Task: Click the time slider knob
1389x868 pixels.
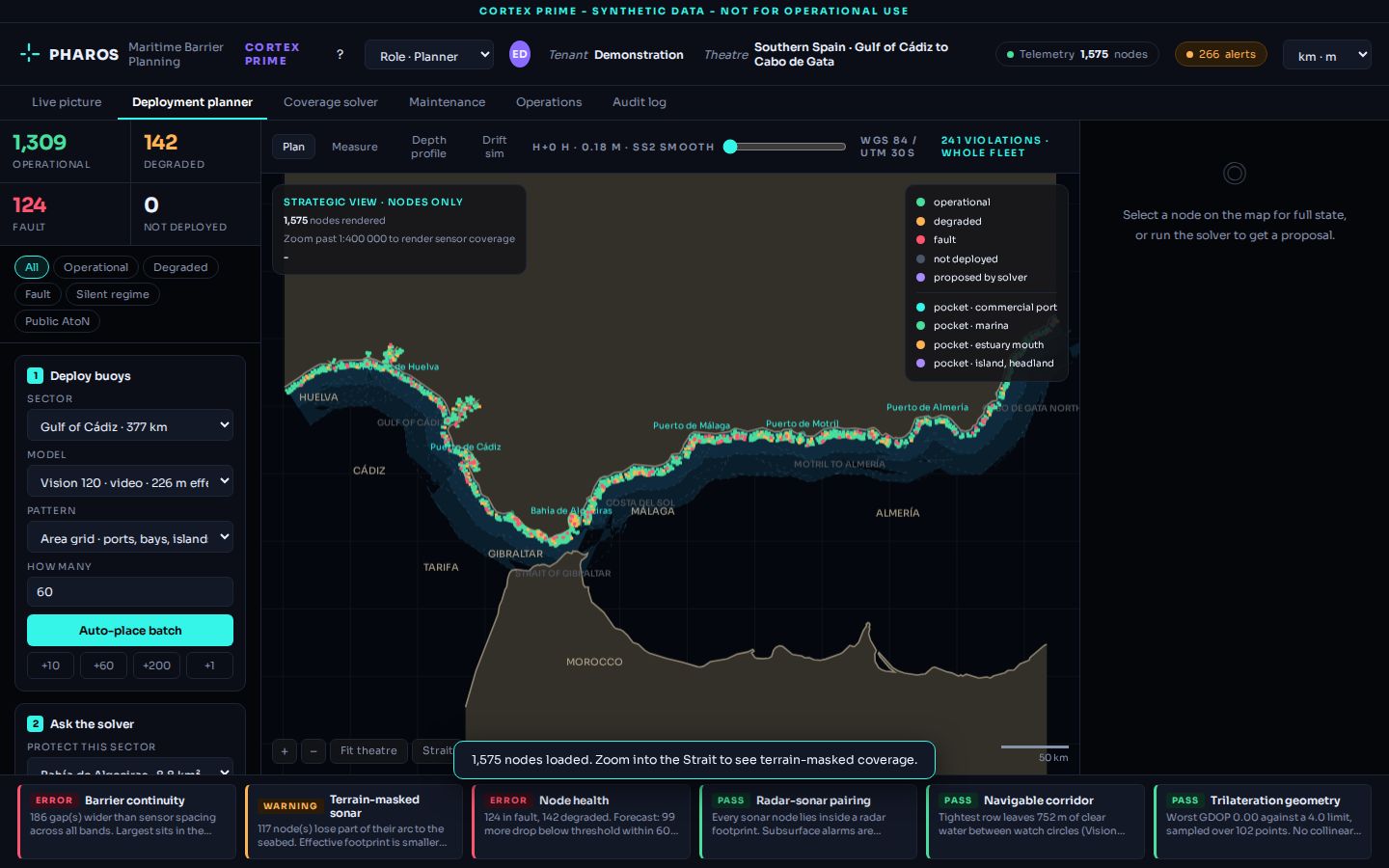Action: 730,147
